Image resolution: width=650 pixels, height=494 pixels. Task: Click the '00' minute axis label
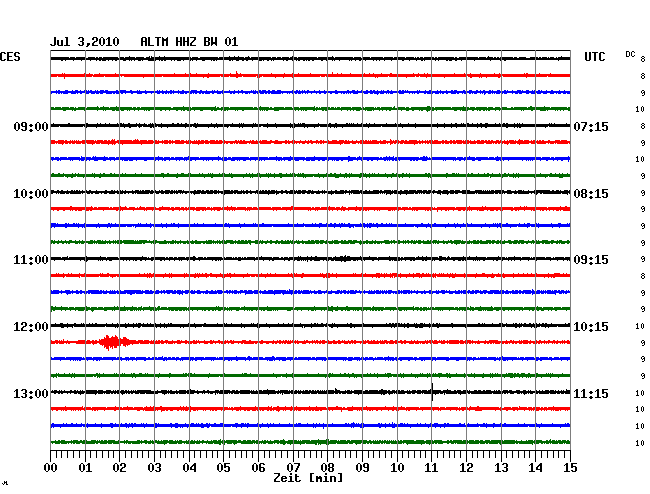(51, 467)
